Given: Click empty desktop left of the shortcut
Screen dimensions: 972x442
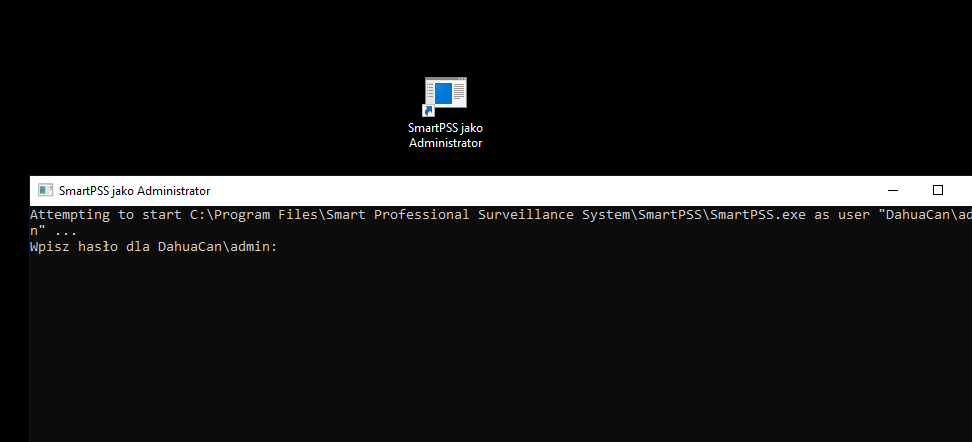Looking at the screenshot, I should pos(200,100).
